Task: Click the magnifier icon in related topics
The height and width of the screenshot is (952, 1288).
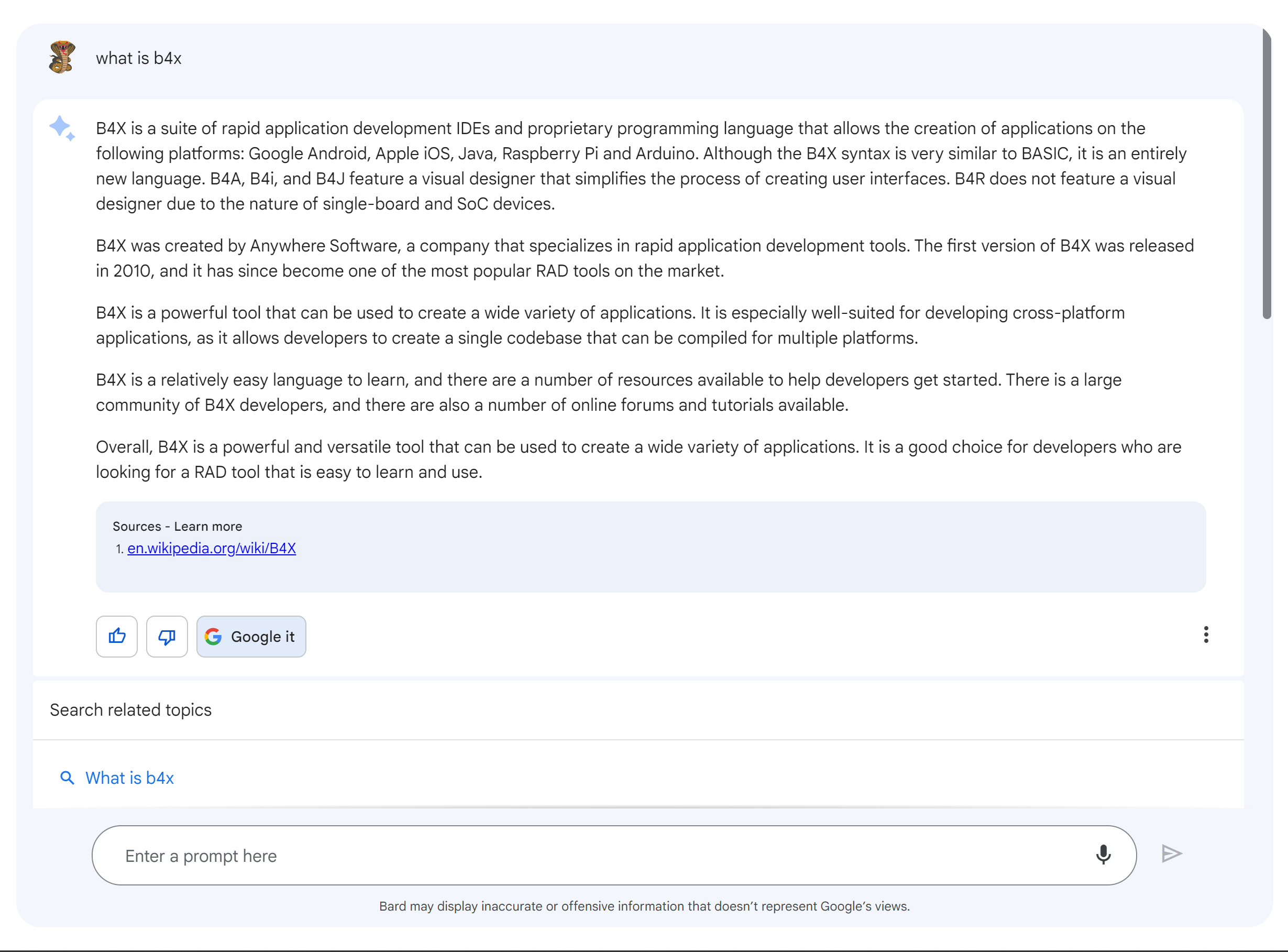Action: (68, 778)
